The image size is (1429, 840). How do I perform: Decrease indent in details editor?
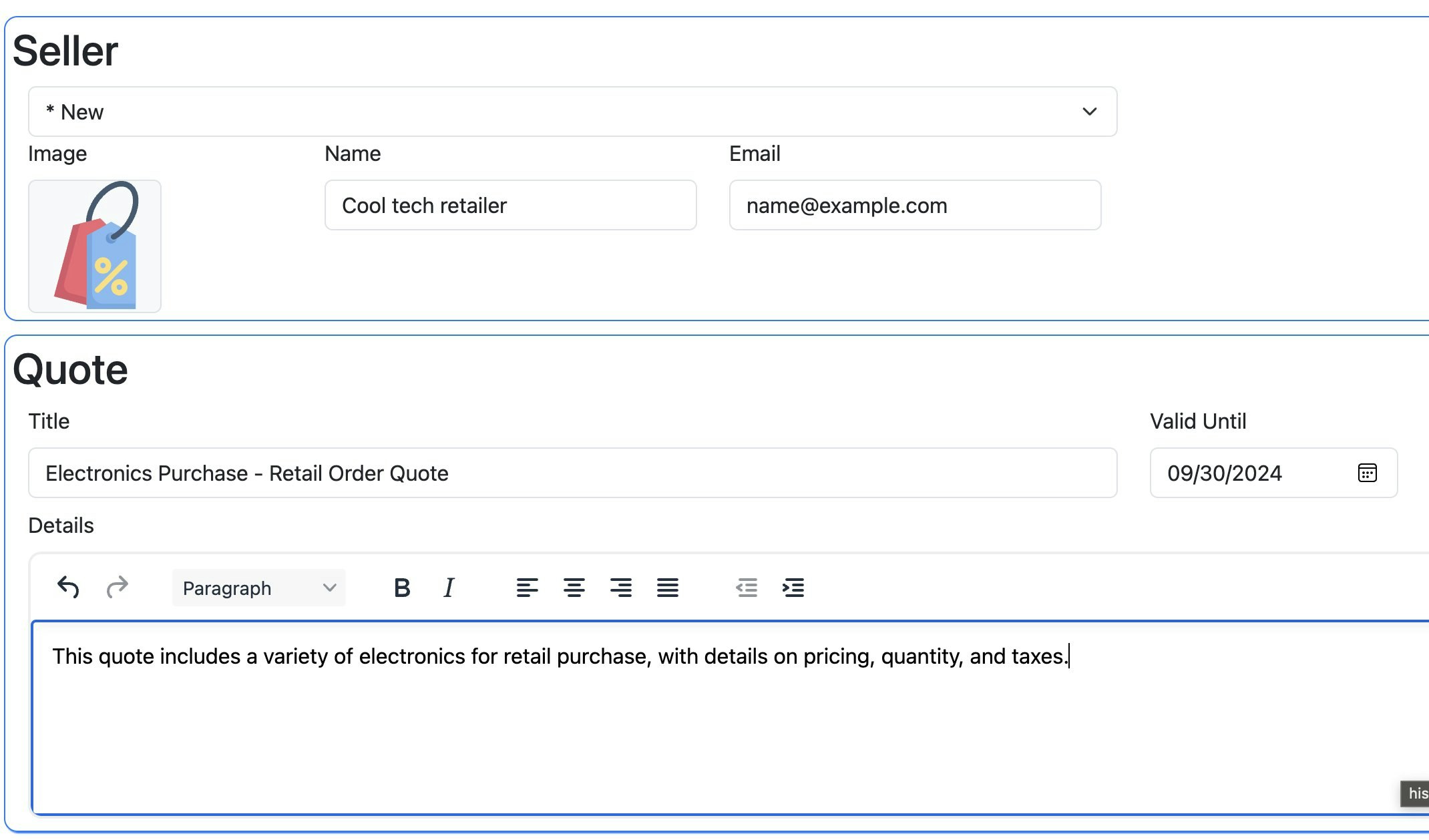[x=746, y=588]
